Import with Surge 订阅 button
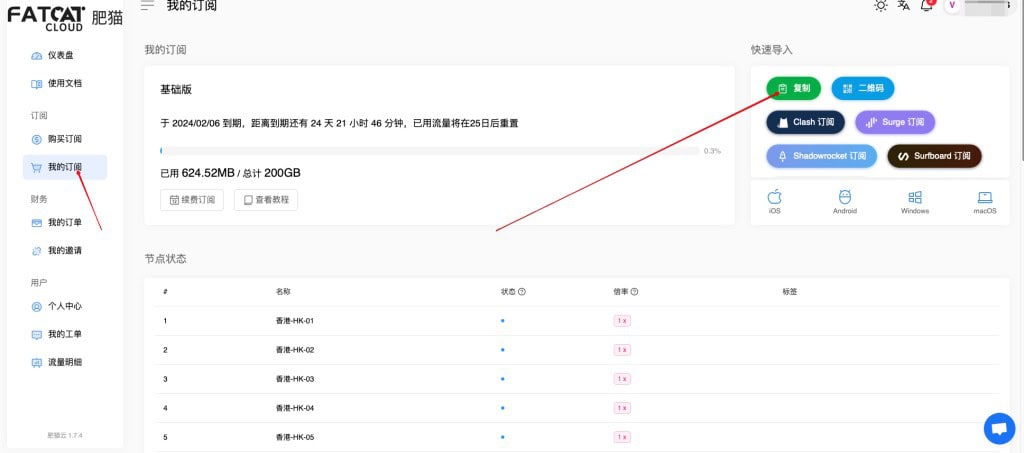 [895, 122]
